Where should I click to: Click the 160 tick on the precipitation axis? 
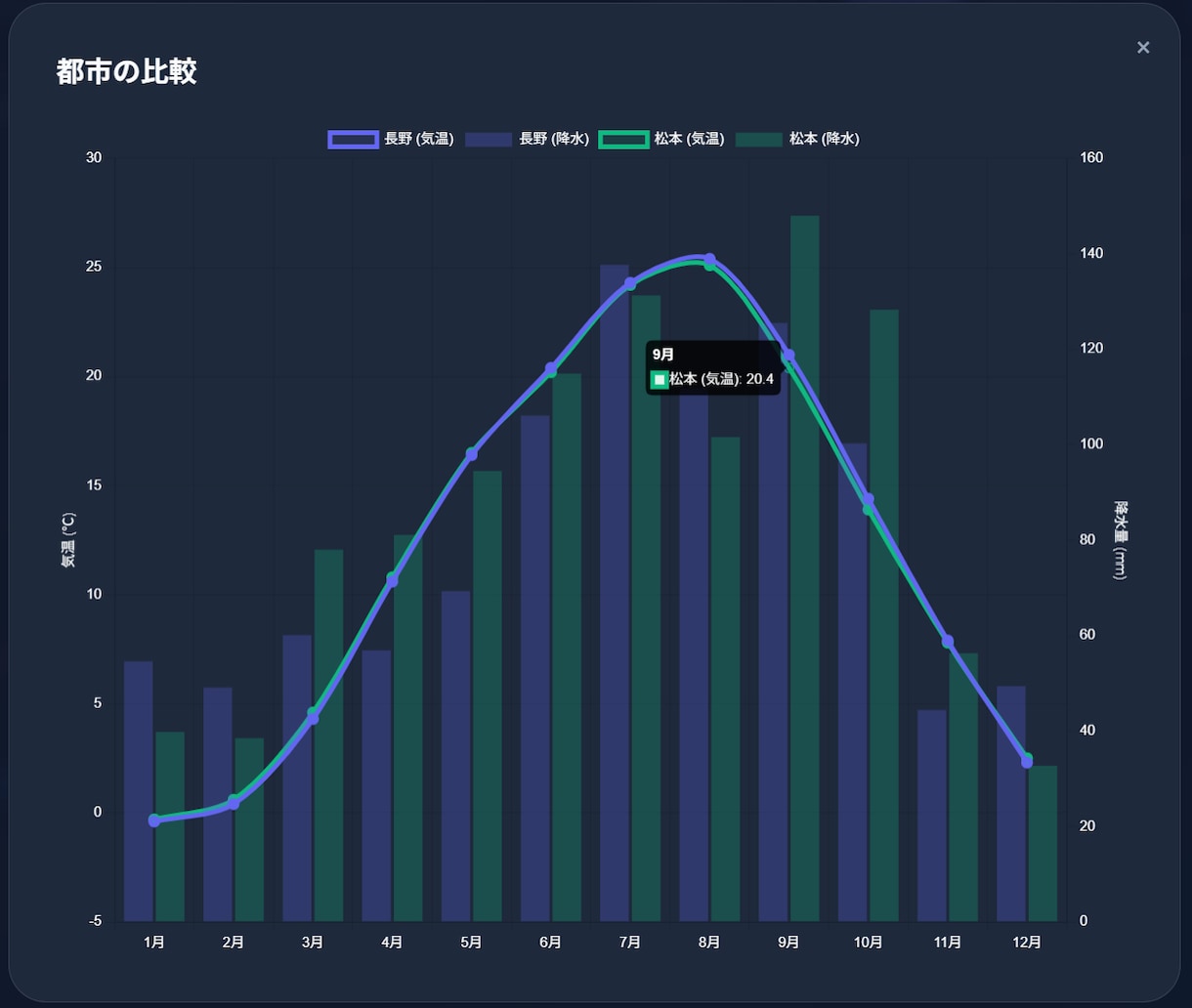tap(1091, 158)
